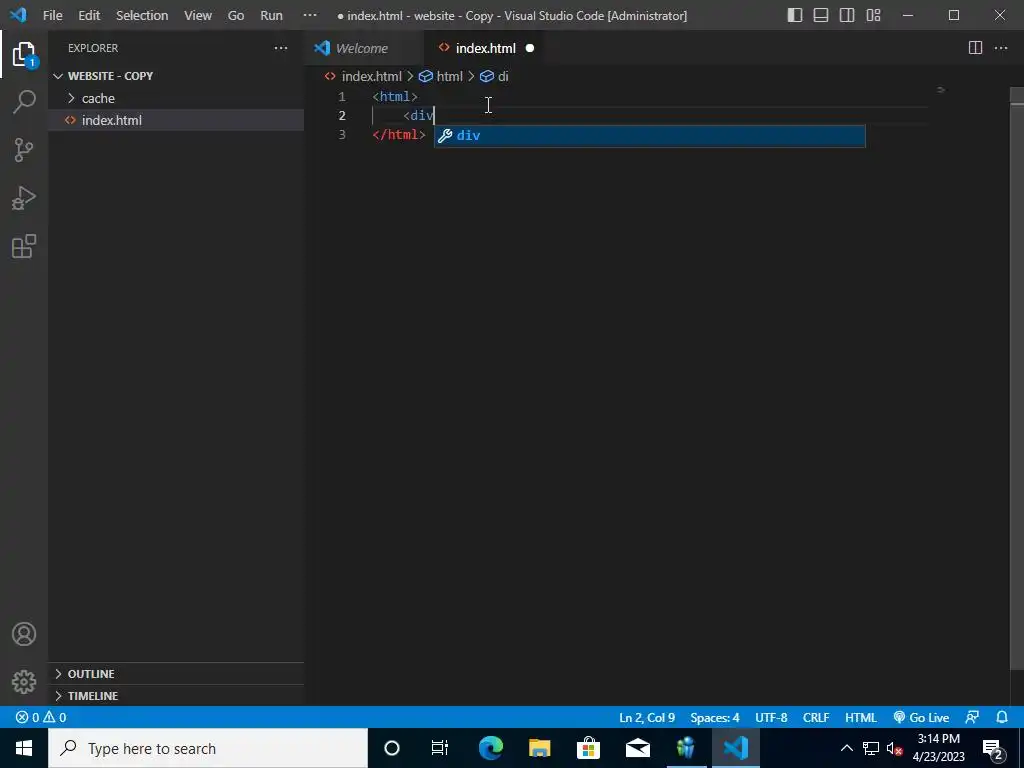Click UTF-8 encoding status item
Viewport: 1024px width, 768px height.
(x=771, y=717)
